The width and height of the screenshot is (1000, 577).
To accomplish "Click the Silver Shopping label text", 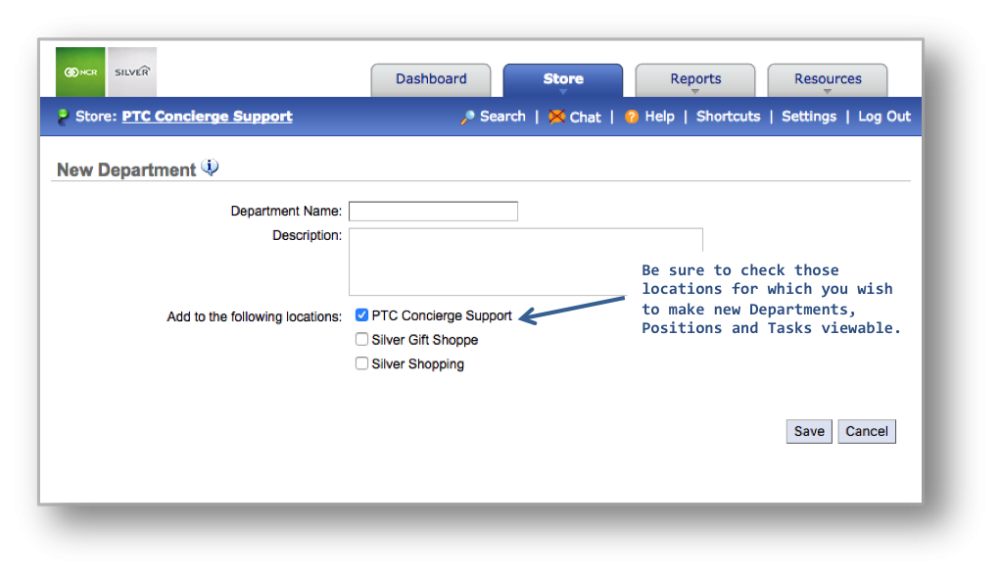I will click(418, 364).
